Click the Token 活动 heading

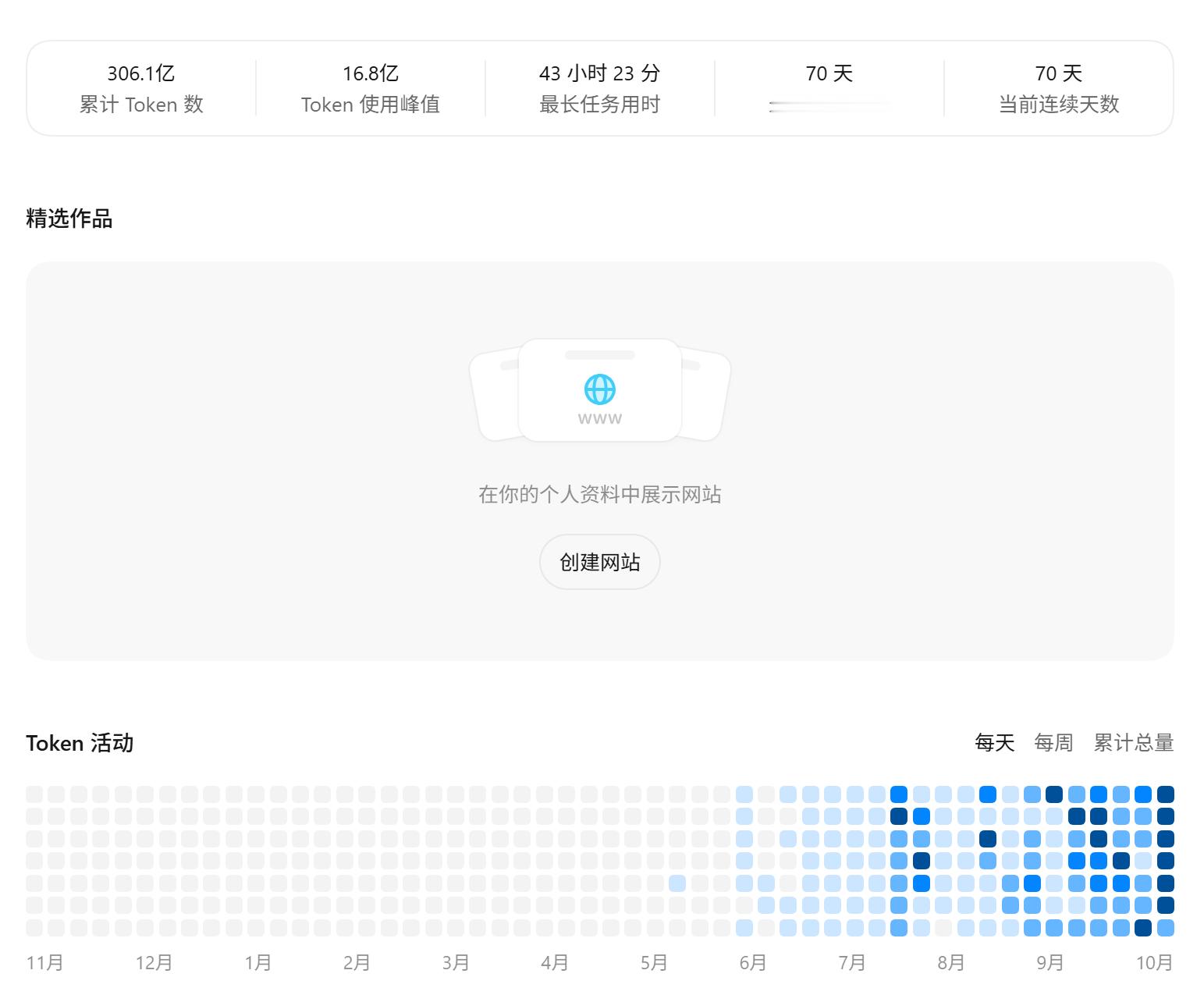click(x=80, y=743)
